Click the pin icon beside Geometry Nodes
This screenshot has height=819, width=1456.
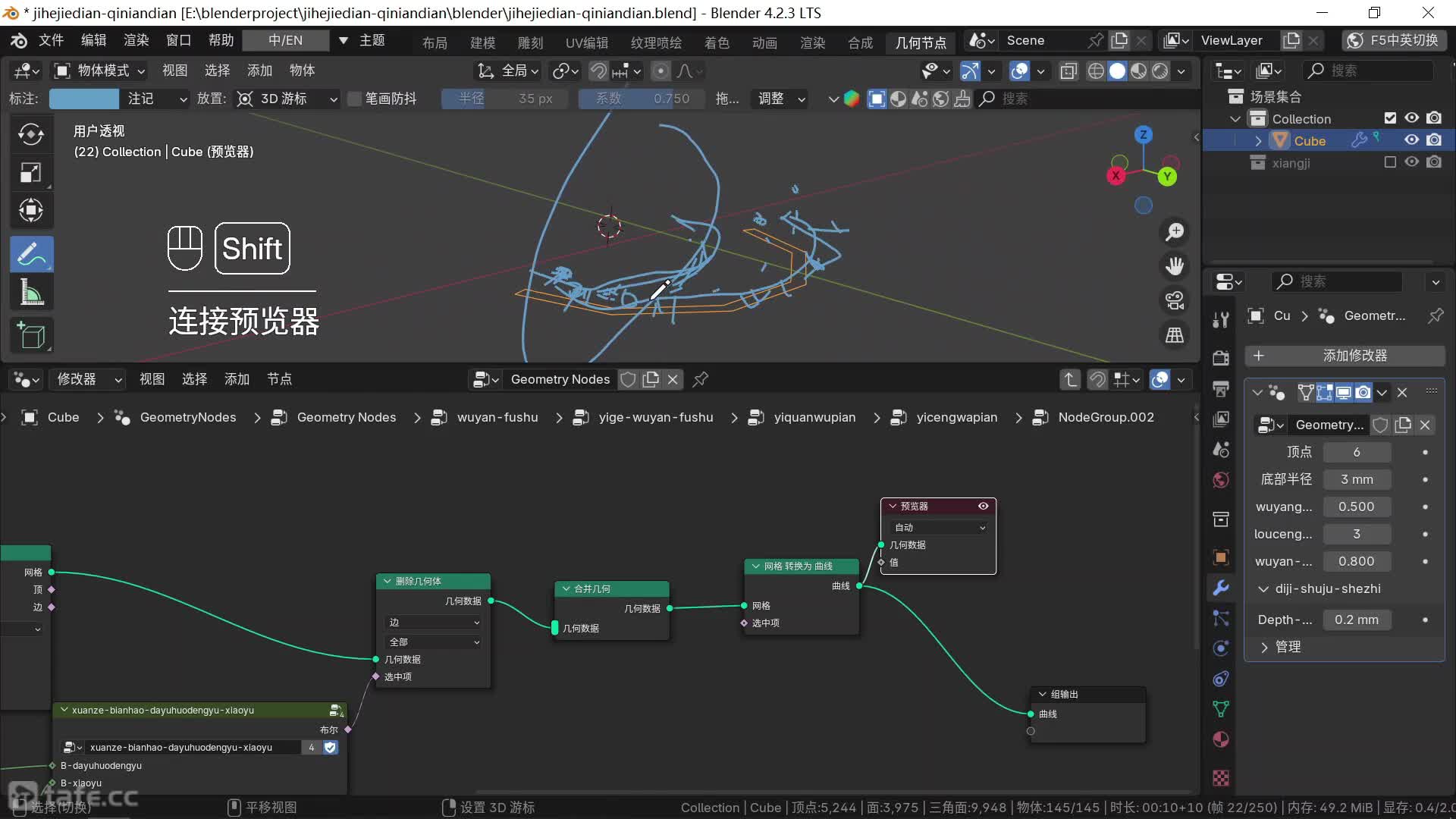click(x=701, y=379)
